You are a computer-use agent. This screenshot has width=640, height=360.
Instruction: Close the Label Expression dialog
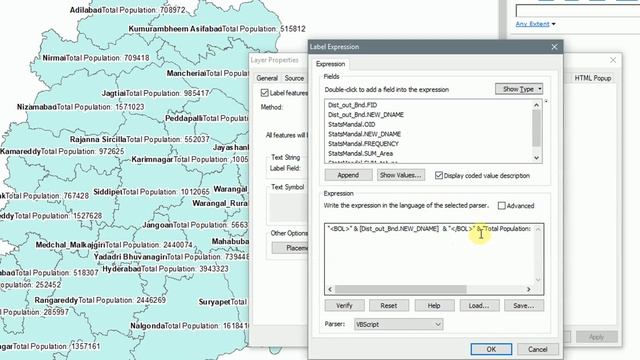(x=554, y=47)
